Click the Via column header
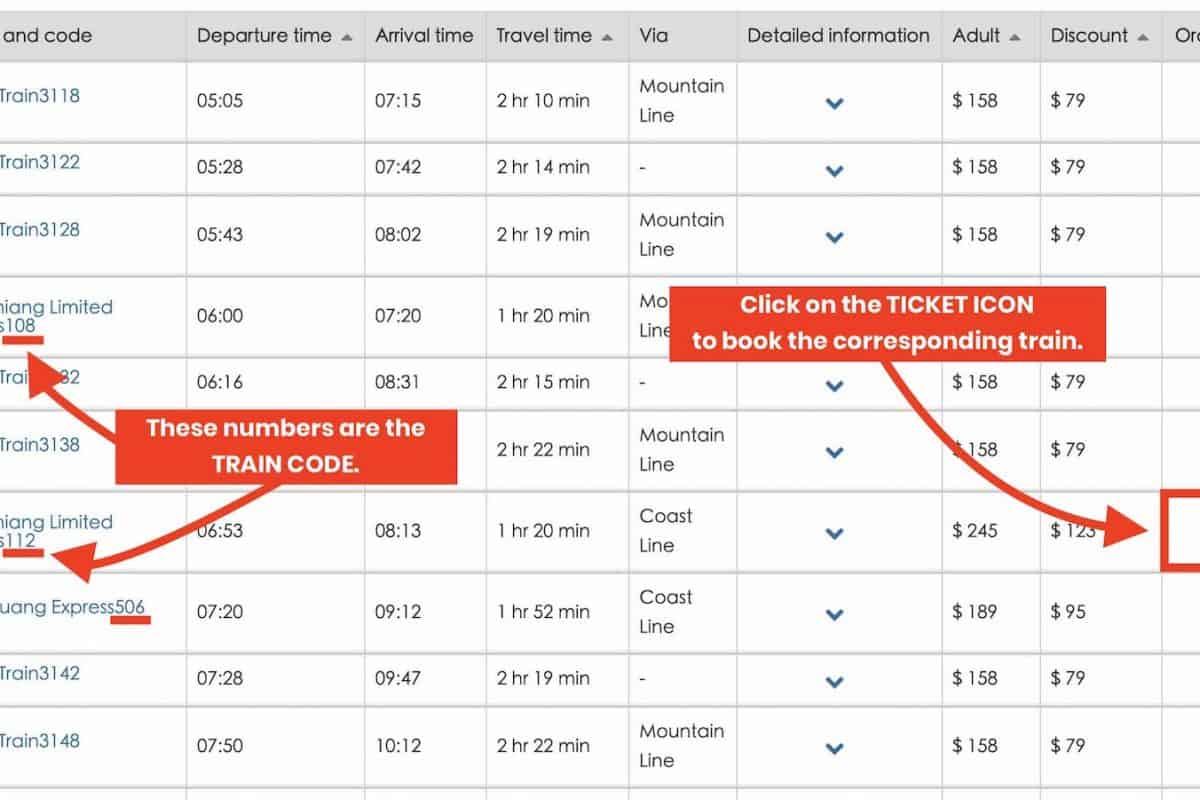The image size is (1200, 800). pyautogui.click(x=654, y=36)
